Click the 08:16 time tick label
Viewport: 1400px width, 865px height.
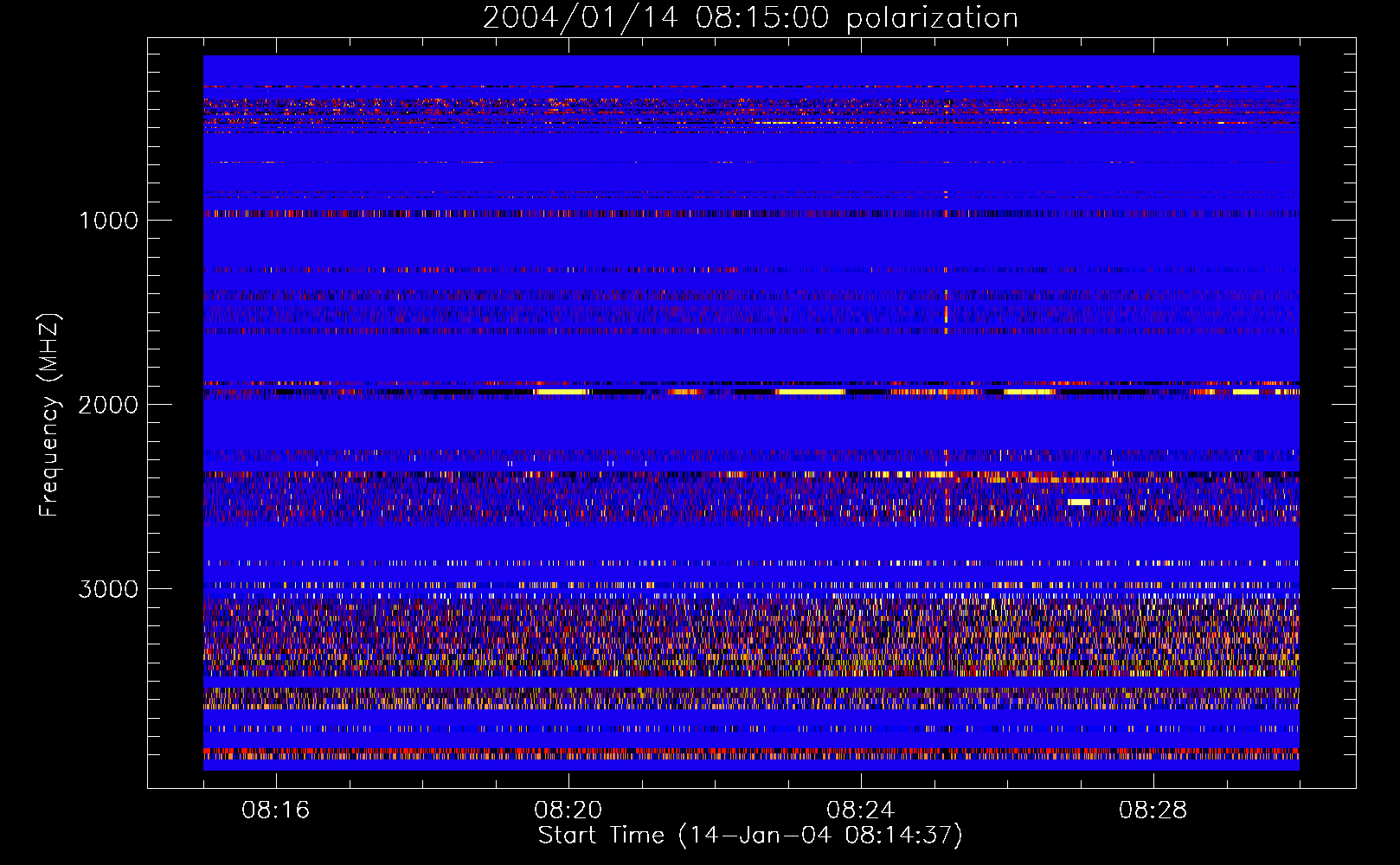(276, 811)
